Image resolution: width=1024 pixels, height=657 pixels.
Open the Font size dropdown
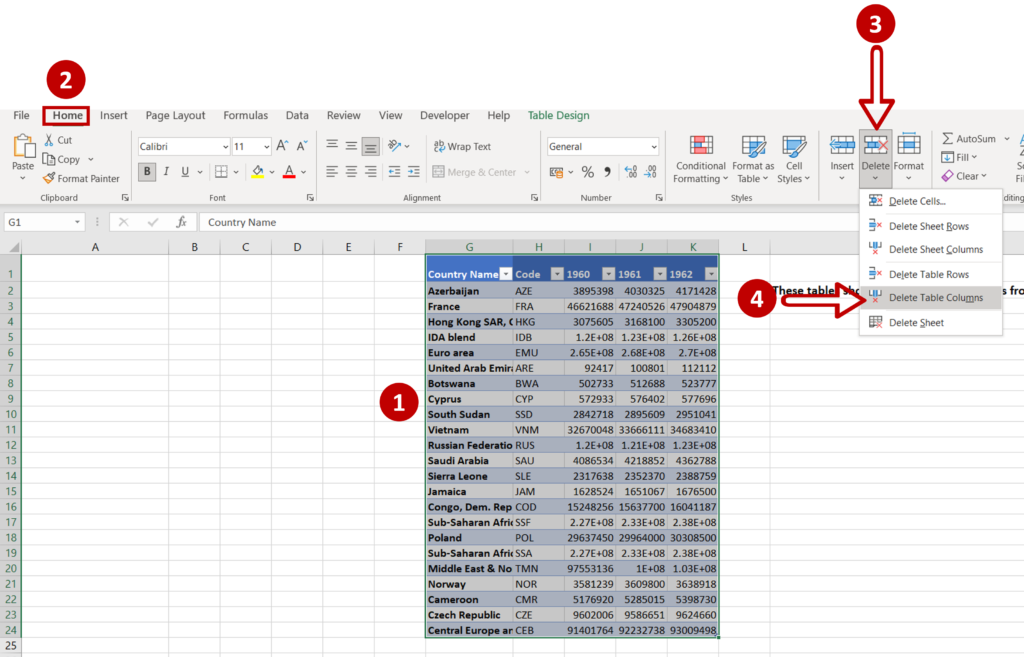266,146
